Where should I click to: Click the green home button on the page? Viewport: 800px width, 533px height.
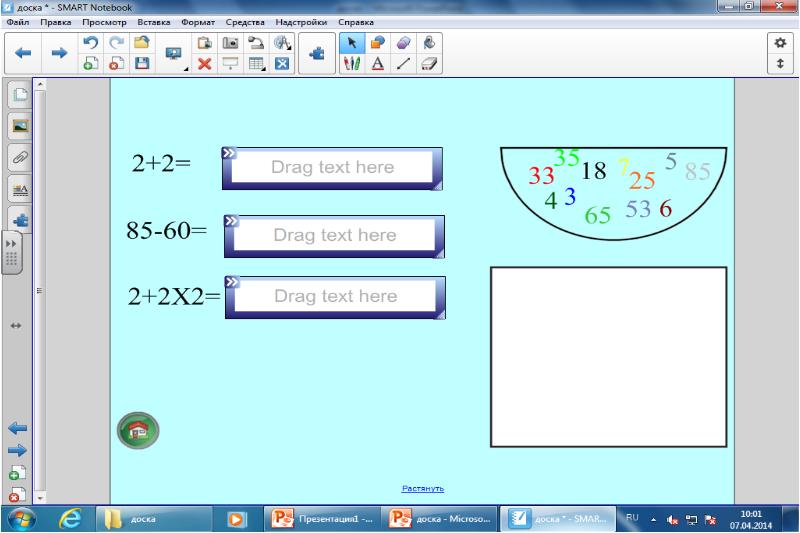(137, 431)
